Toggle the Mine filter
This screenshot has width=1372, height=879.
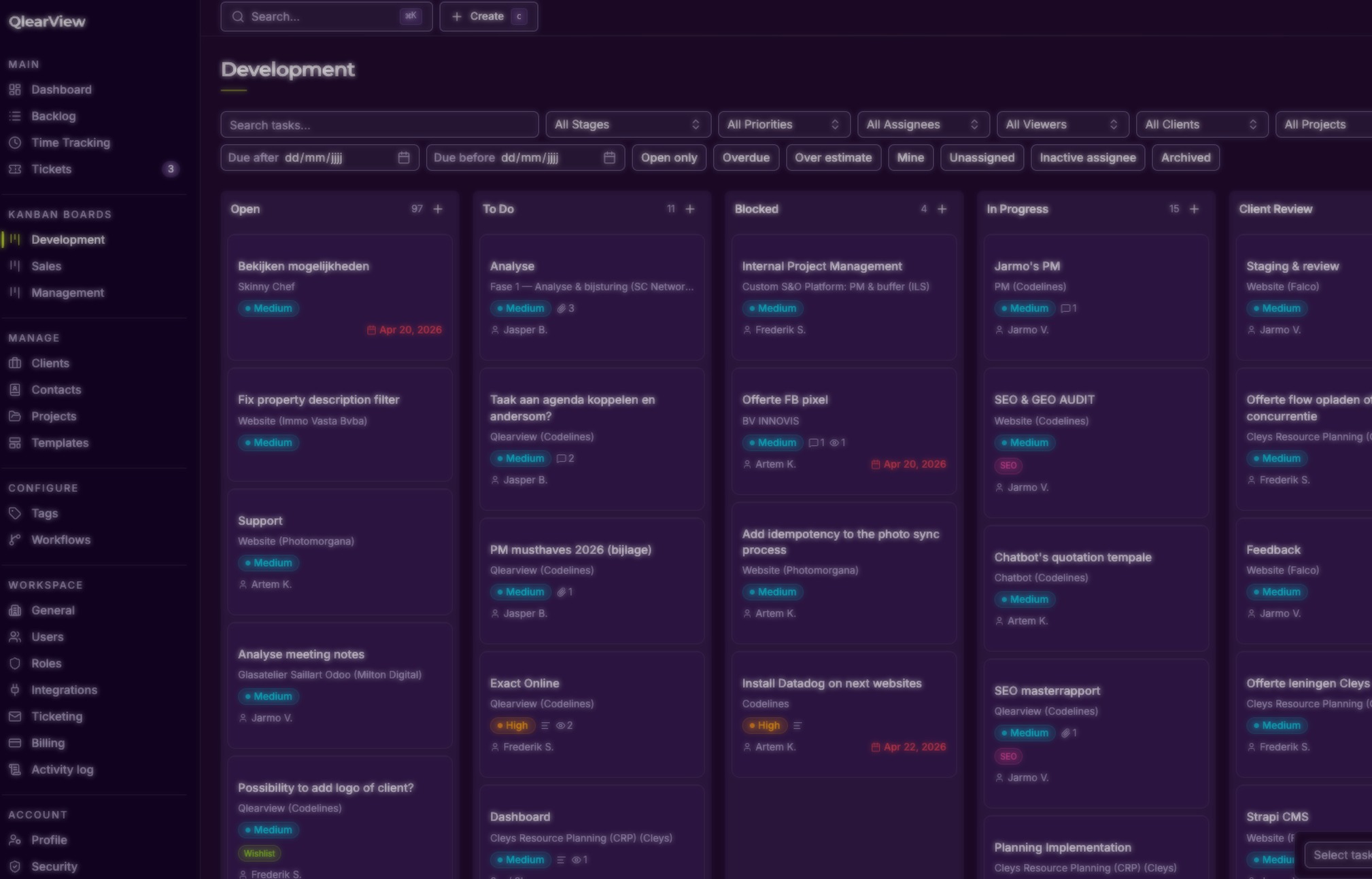tap(910, 158)
